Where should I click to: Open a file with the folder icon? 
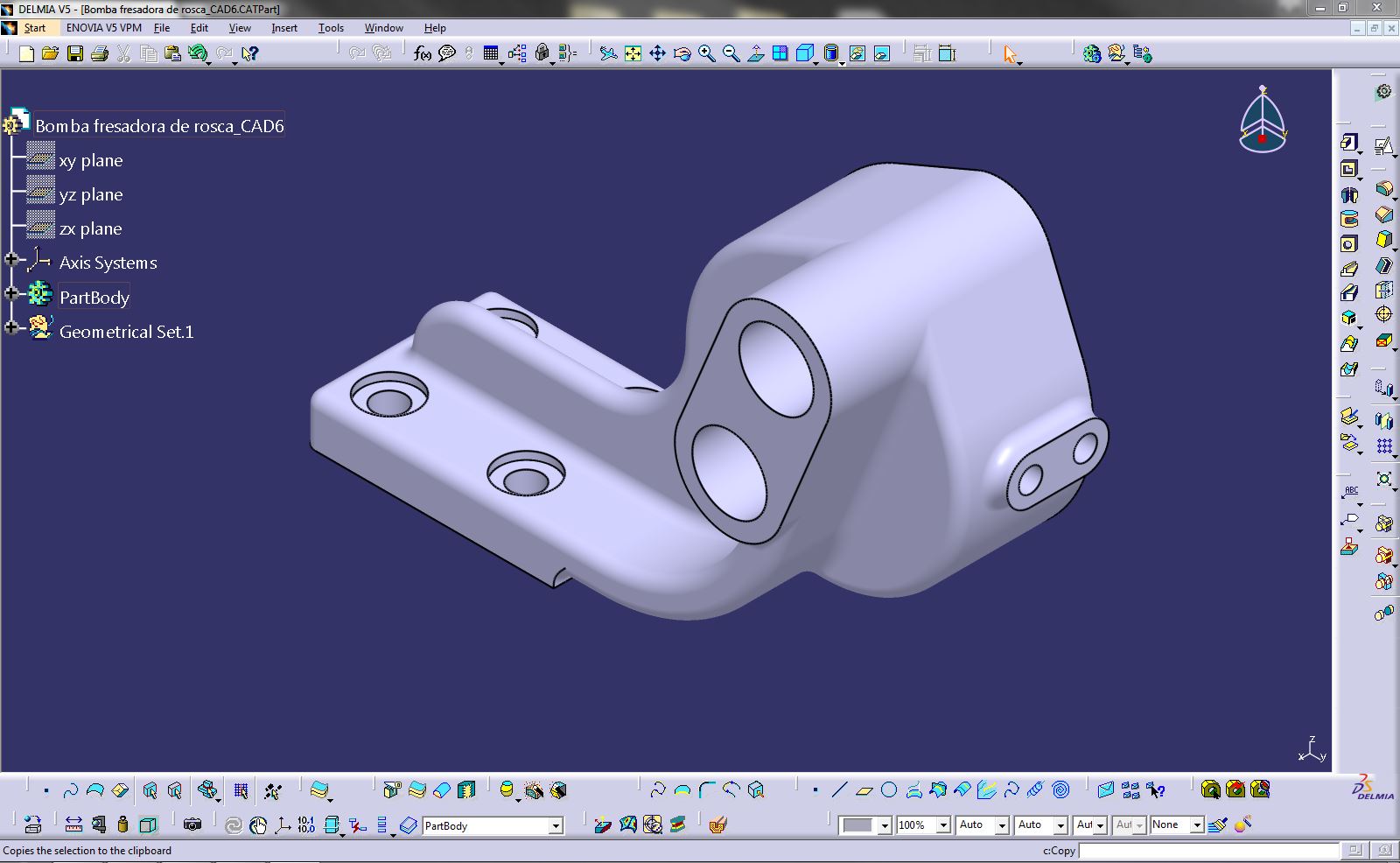(x=51, y=54)
